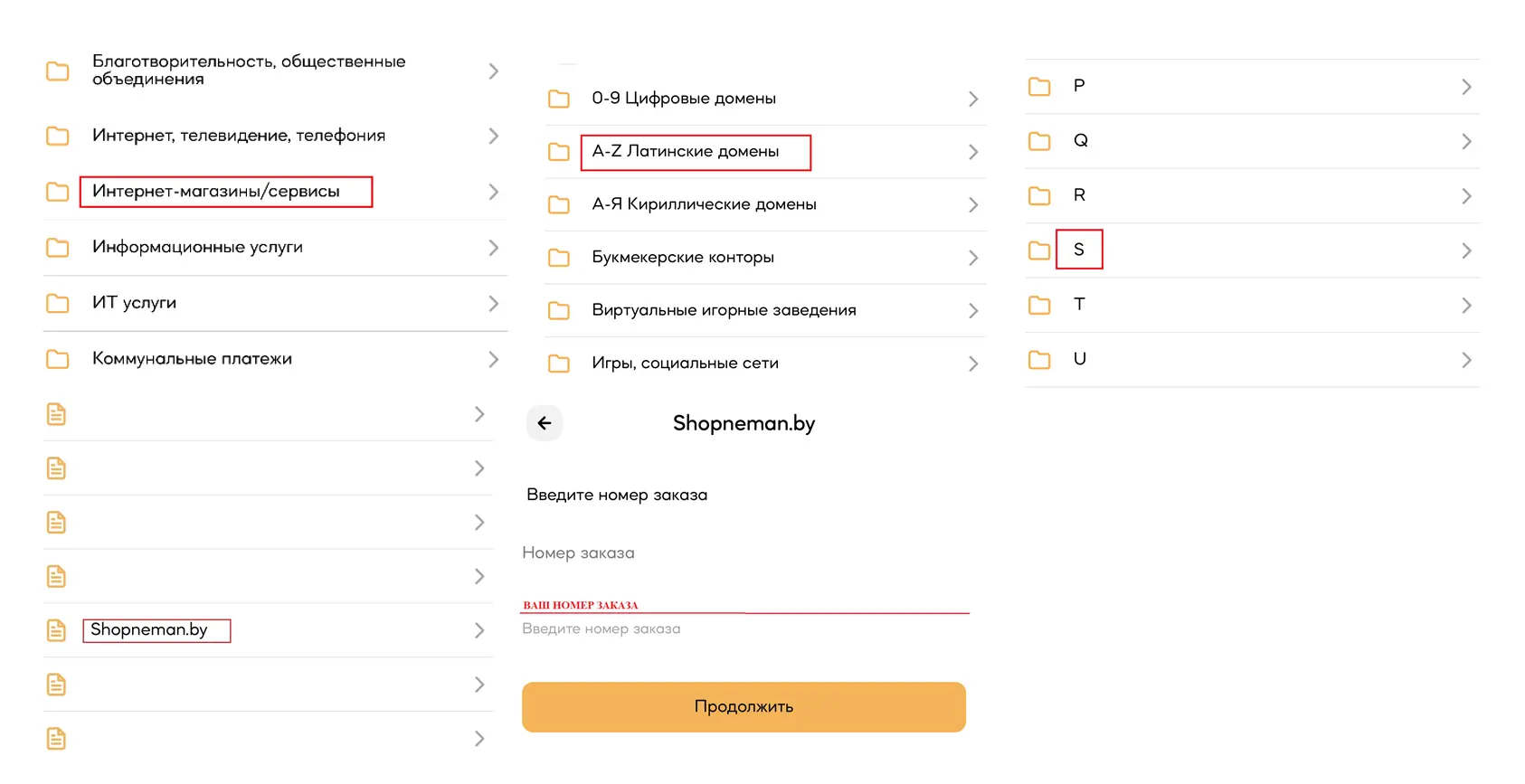Click folder icon next to Интернет-магазины/сервисы

pos(58,192)
